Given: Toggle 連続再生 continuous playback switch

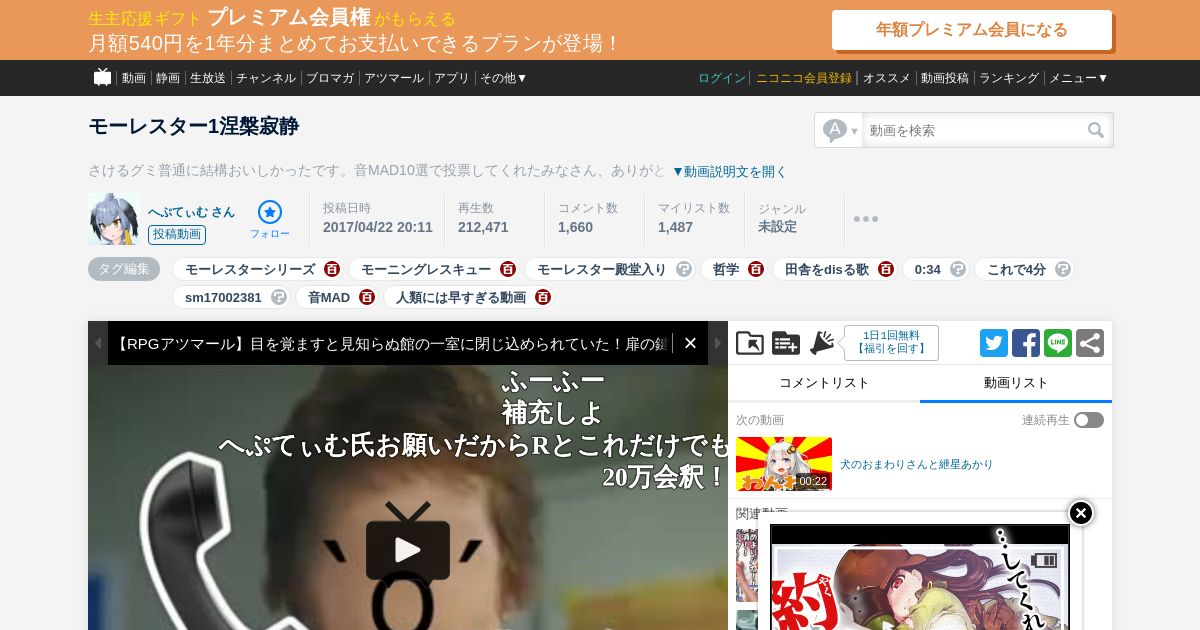Looking at the screenshot, I should pyautogui.click(x=1089, y=420).
